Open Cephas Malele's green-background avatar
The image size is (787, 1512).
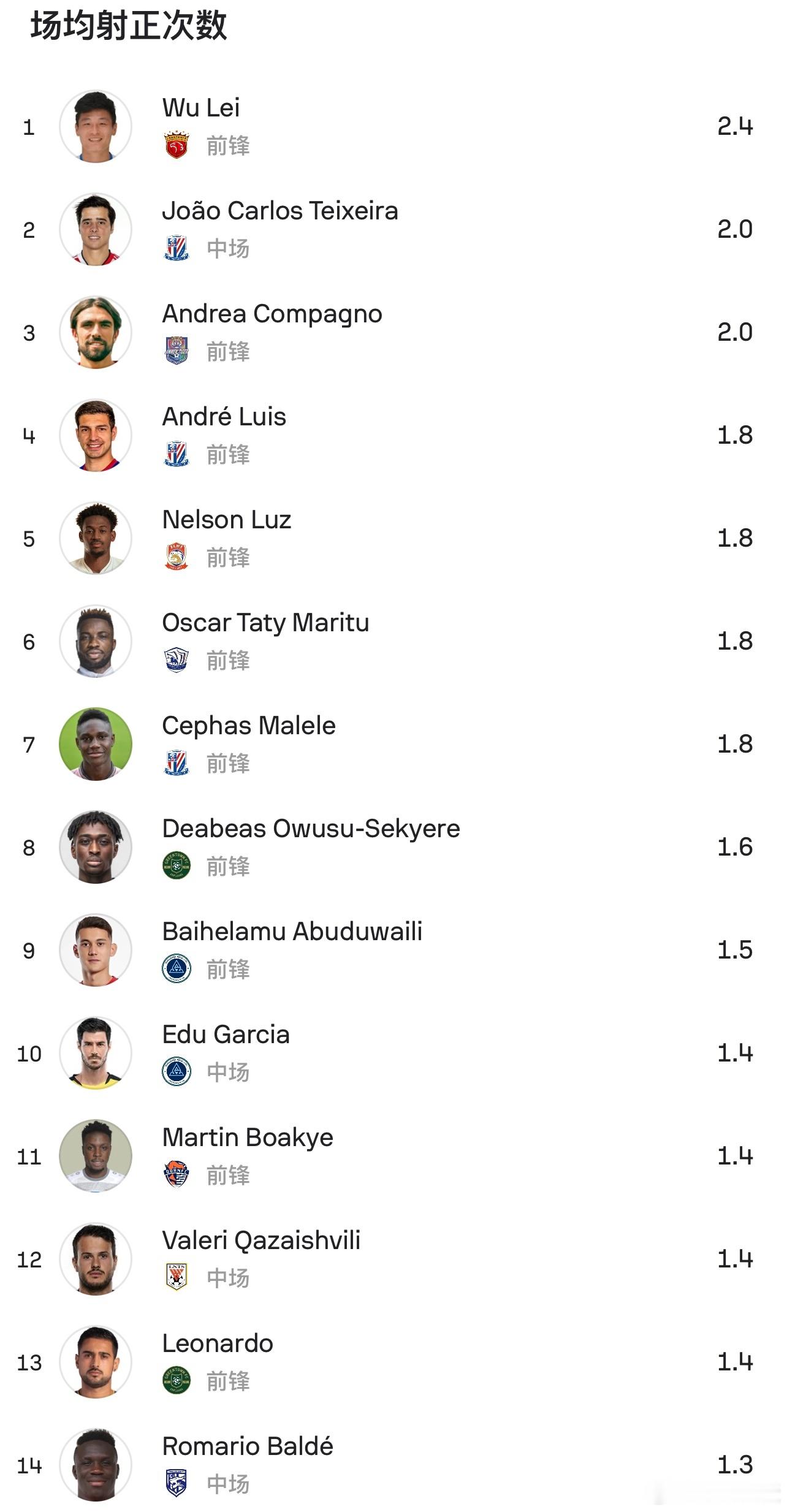tap(96, 744)
